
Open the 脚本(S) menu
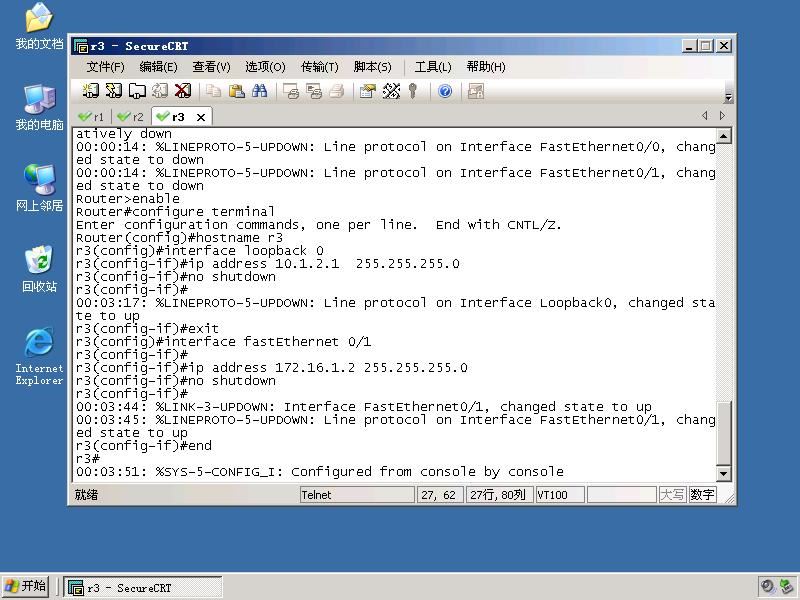372,67
